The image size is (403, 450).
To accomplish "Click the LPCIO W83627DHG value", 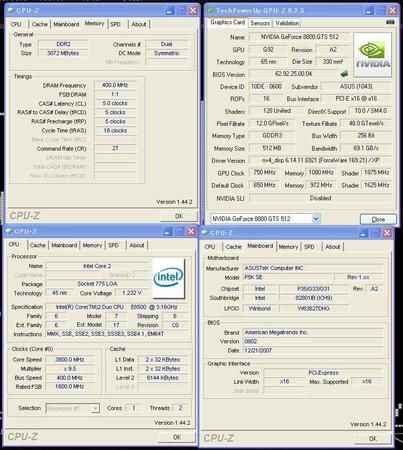I will pos(314,309).
